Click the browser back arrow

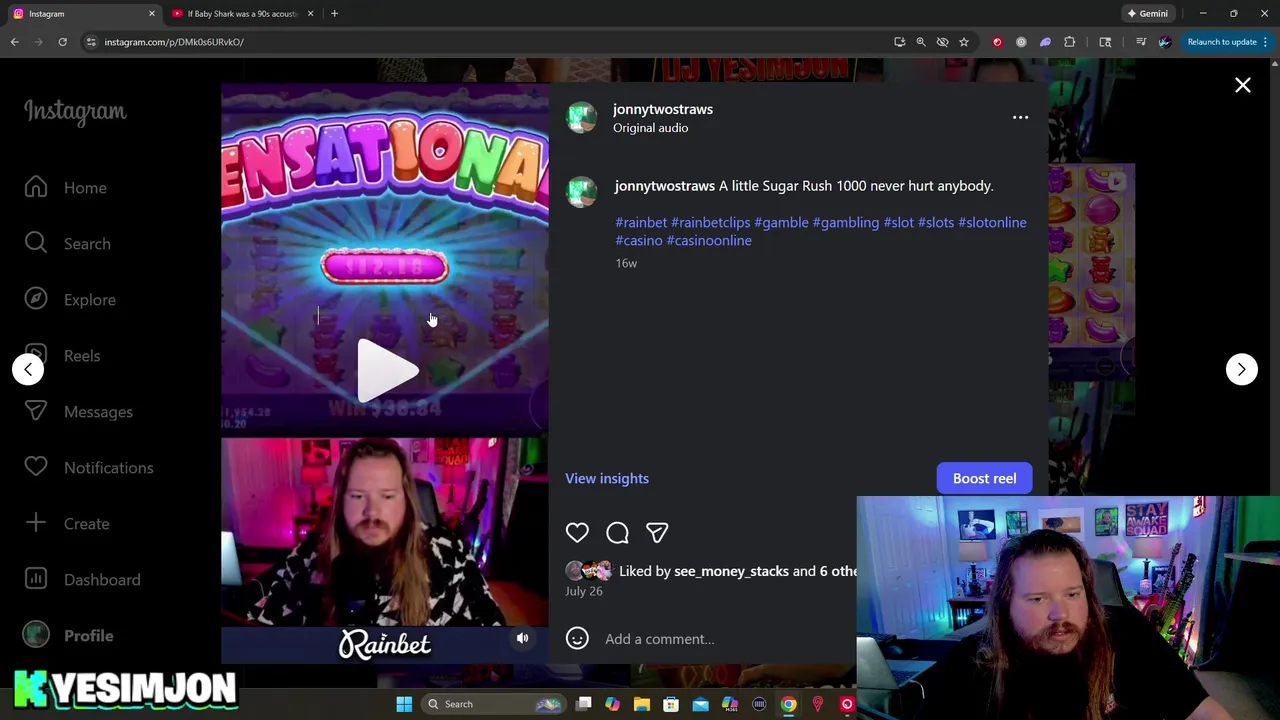(x=15, y=42)
